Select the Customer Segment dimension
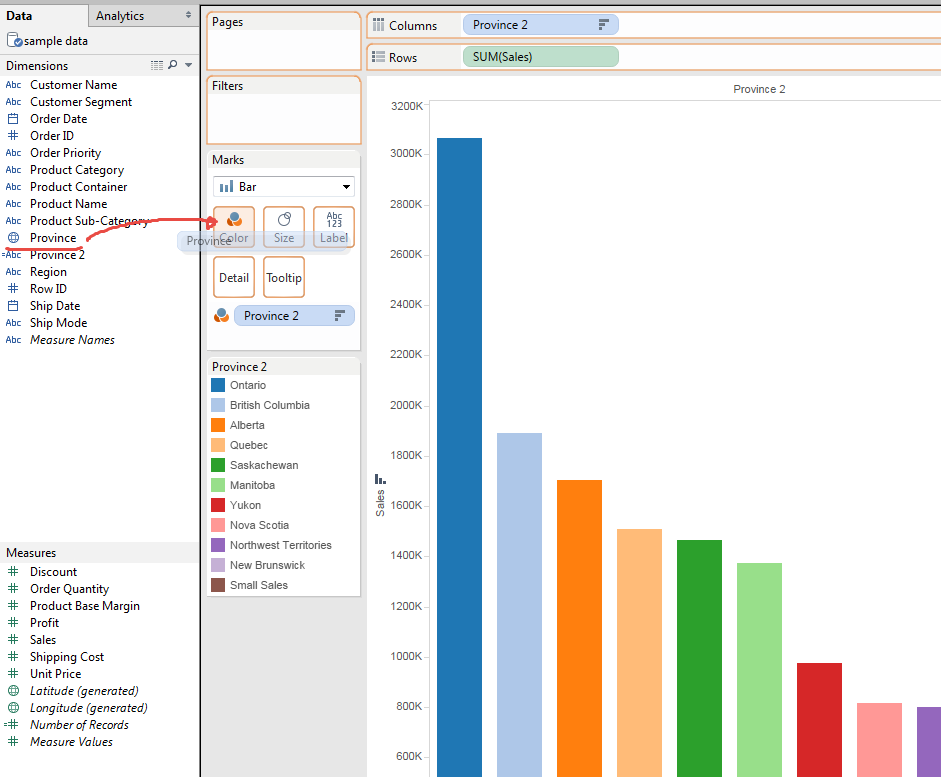The width and height of the screenshot is (941, 777). coord(81,101)
